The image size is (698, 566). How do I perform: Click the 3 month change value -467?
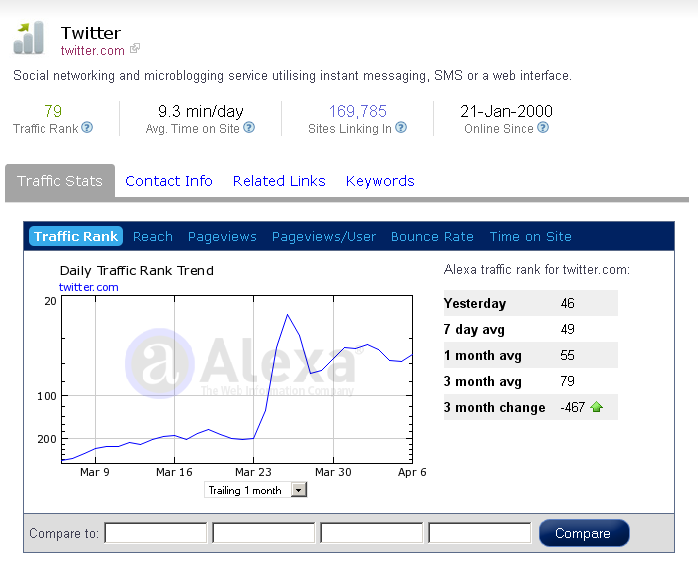(x=572, y=407)
